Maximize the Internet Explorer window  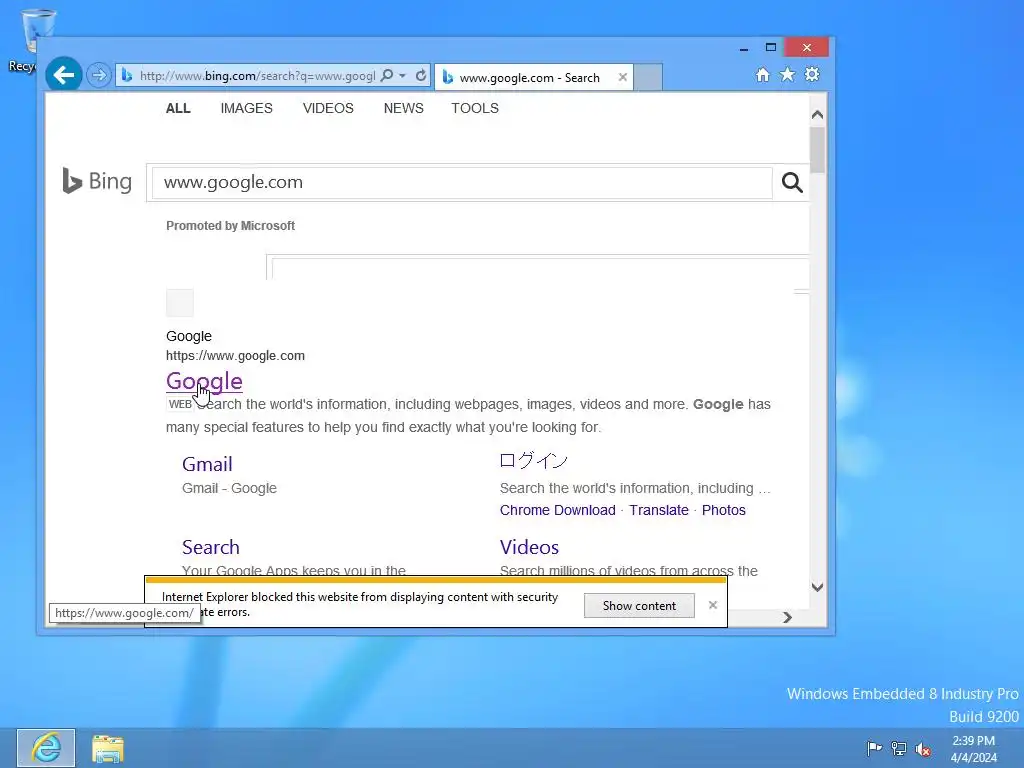tap(771, 47)
